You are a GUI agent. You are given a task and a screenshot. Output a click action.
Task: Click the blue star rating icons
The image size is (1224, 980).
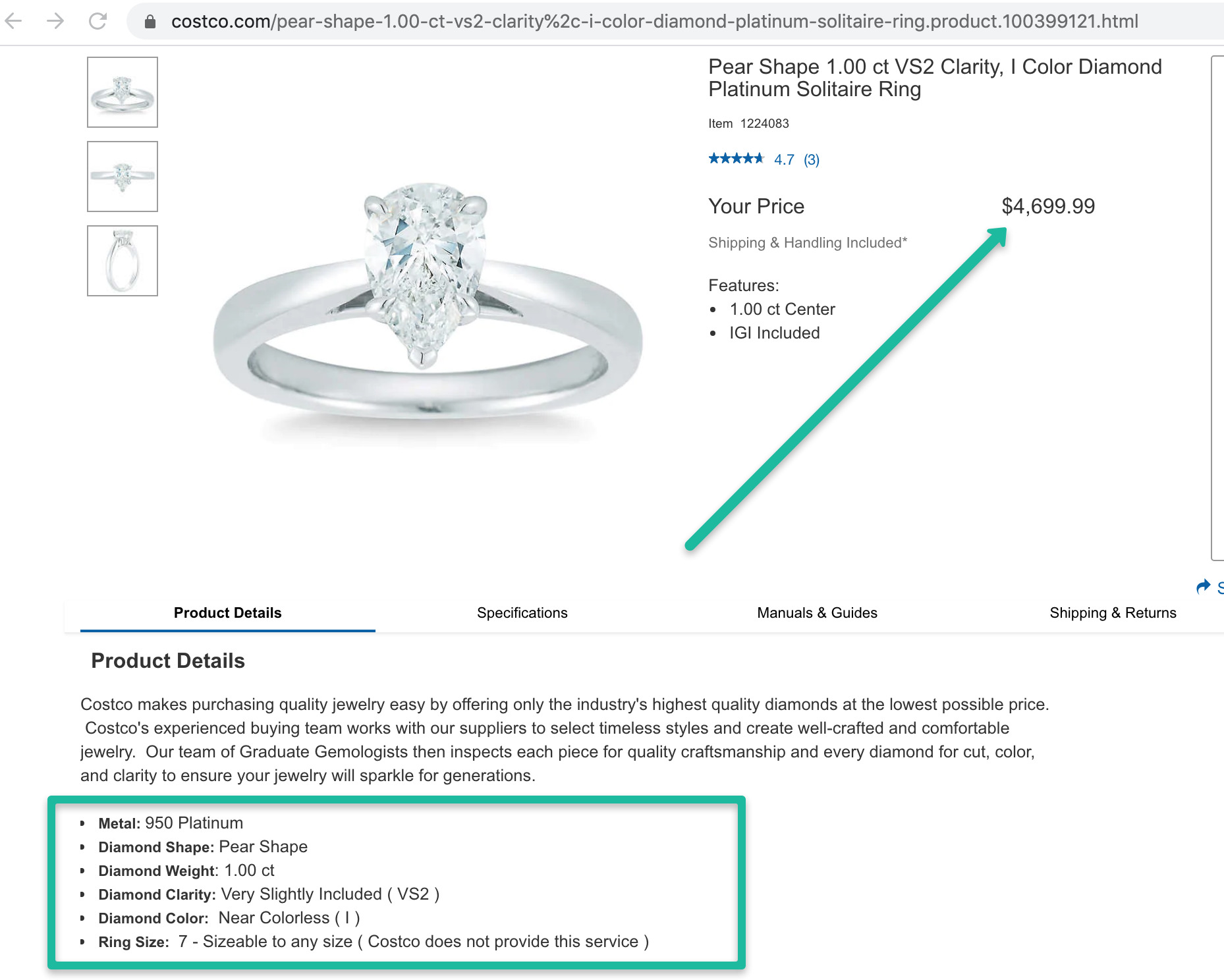tap(735, 159)
